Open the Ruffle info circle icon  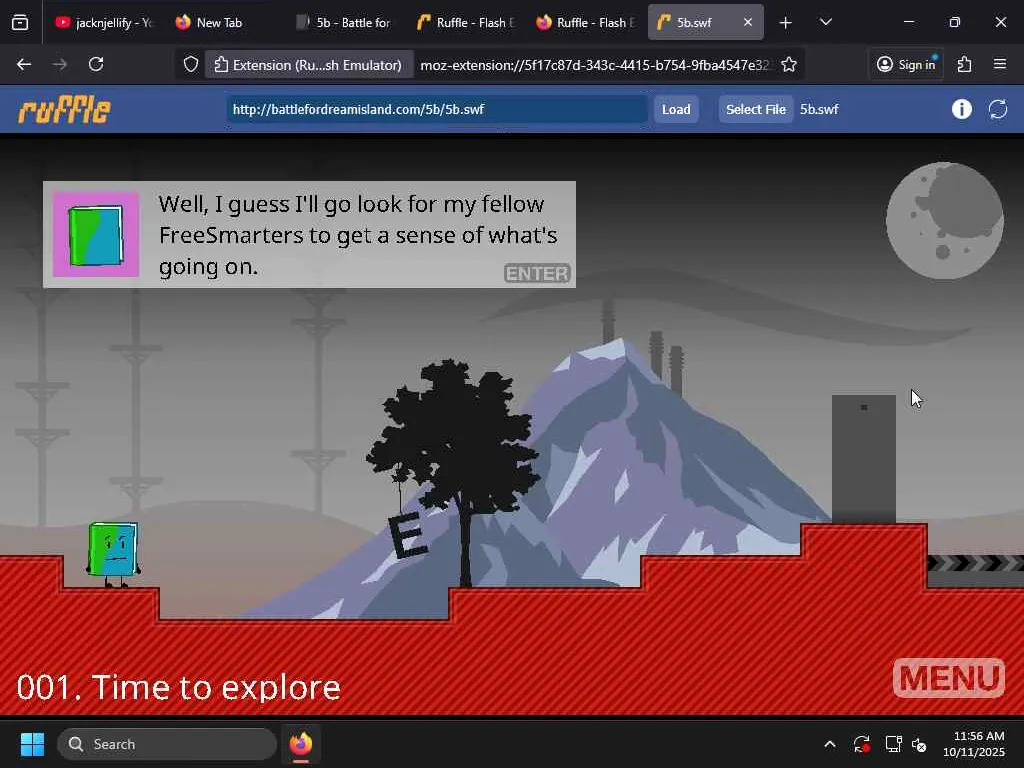pyautogui.click(x=961, y=109)
